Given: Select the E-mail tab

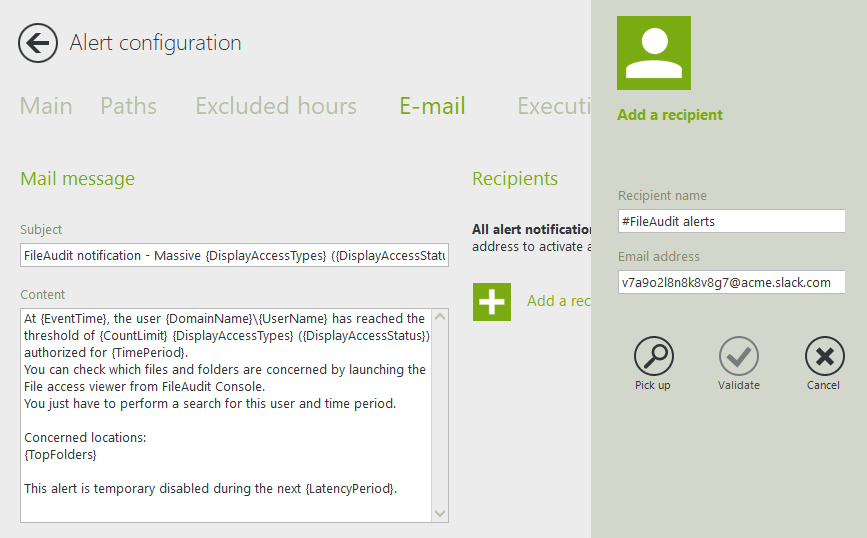Looking at the screenshot, I should tap(432, 106).
